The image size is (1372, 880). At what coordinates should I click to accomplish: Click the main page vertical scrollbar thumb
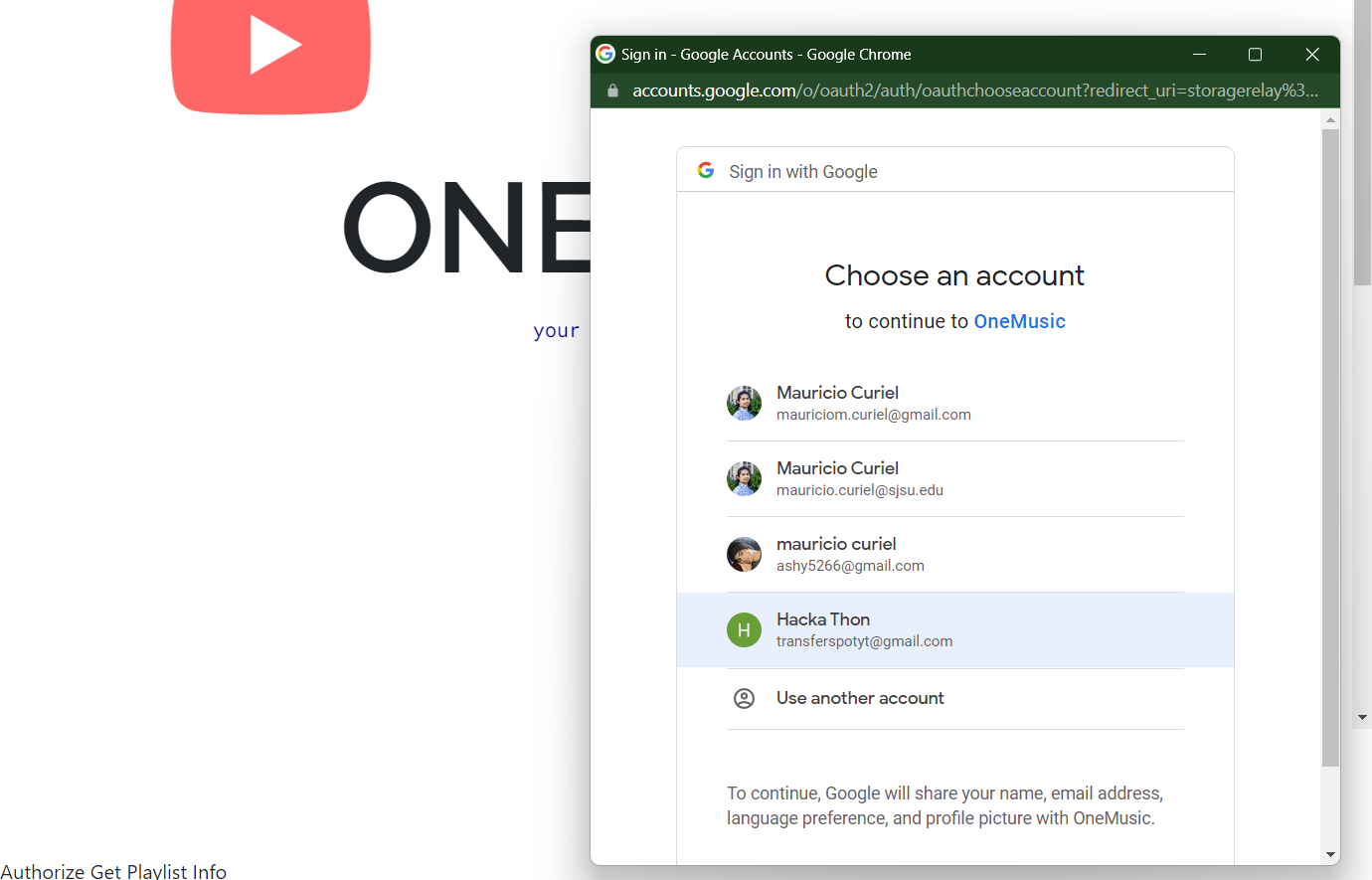coord(1362,142)
